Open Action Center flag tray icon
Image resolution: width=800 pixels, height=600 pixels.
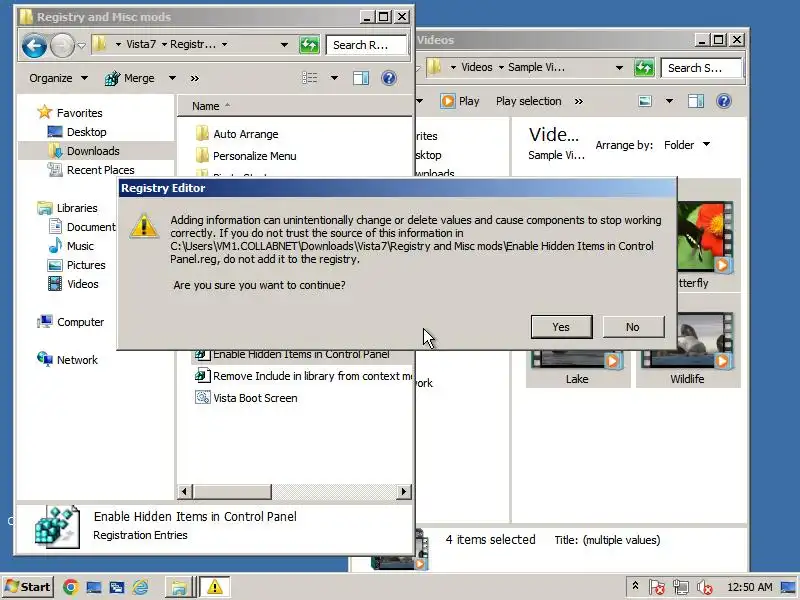[657, 587]
